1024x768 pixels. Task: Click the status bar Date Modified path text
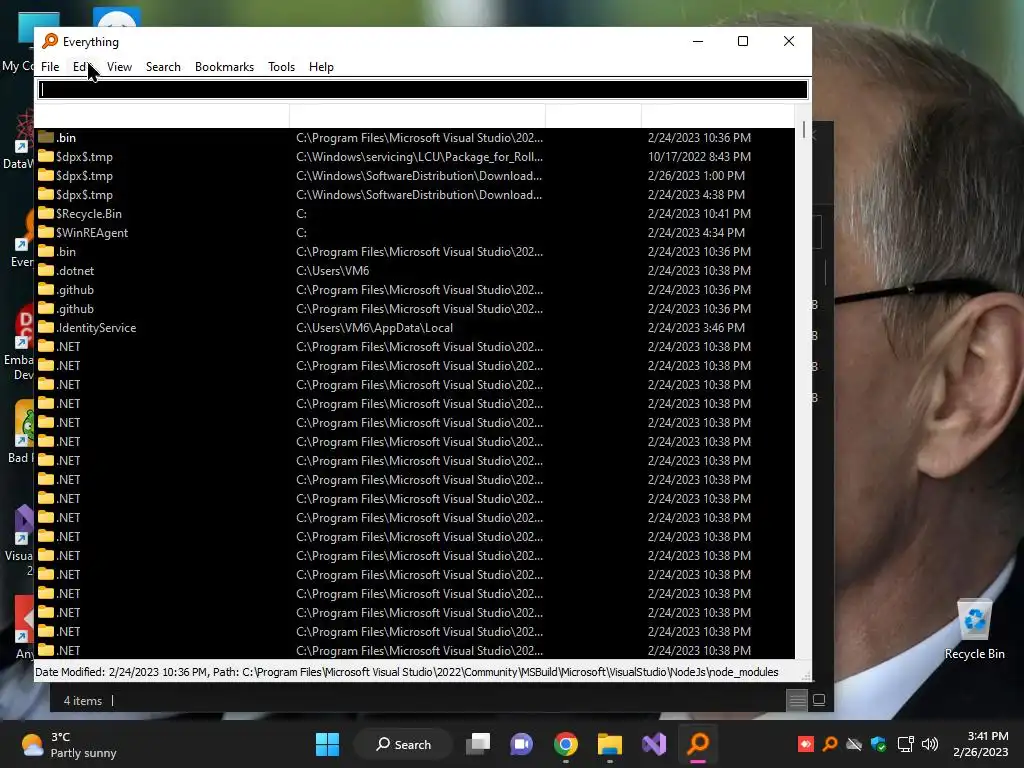406,672
